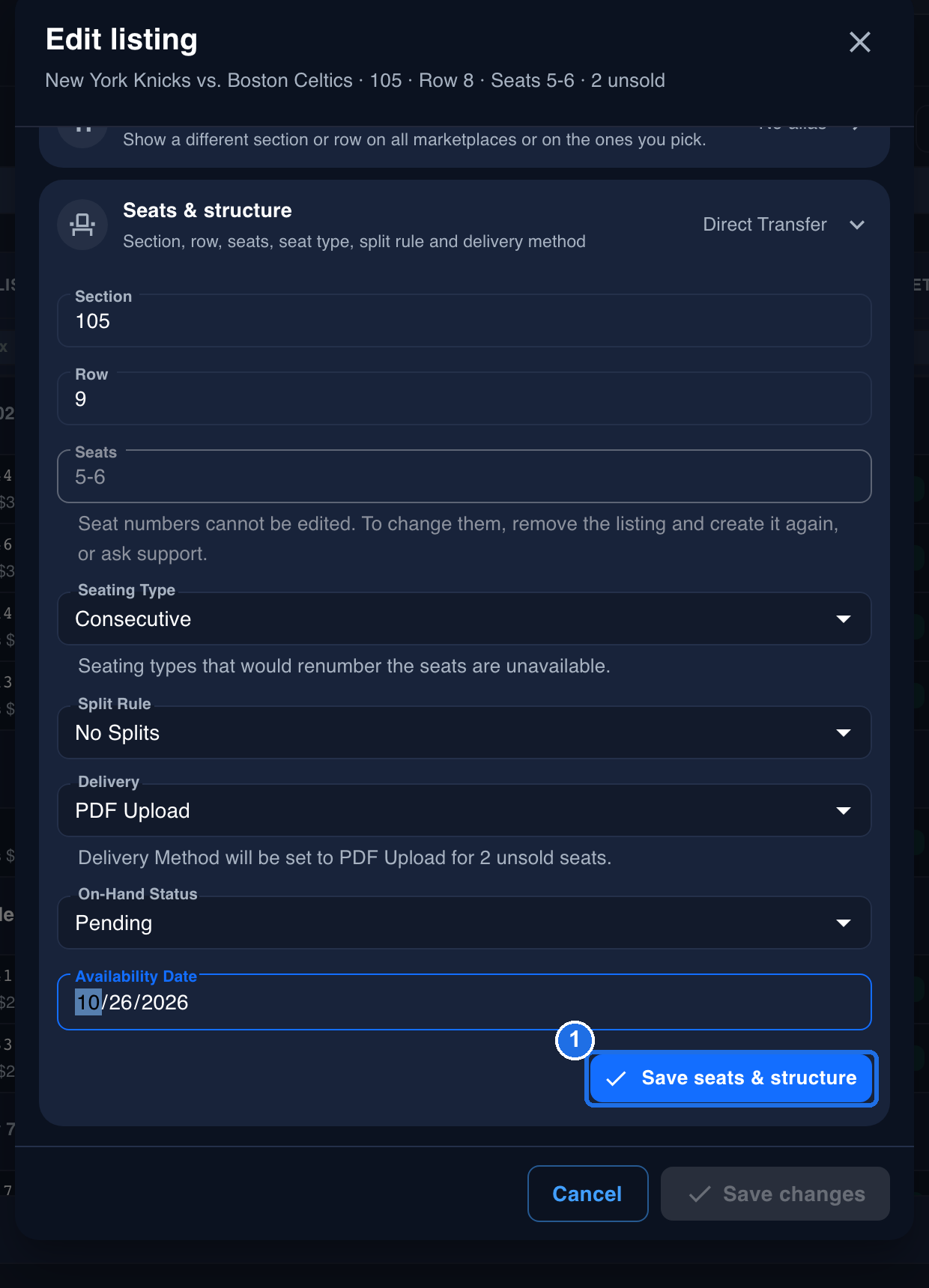Open the On-Hand Status dropdown

click(464, 923)
